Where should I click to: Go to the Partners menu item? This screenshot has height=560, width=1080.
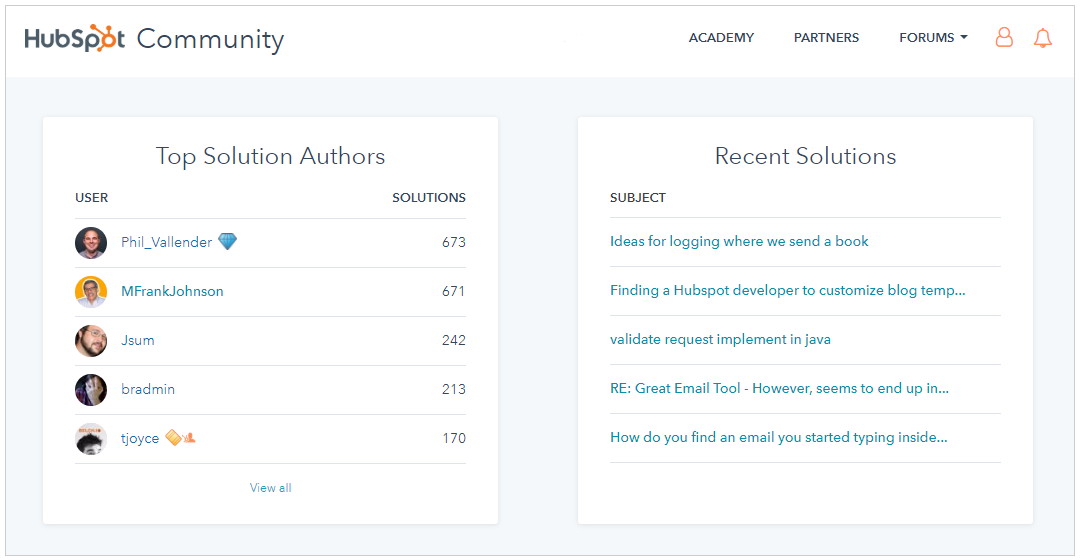click(x=827, y=38)
